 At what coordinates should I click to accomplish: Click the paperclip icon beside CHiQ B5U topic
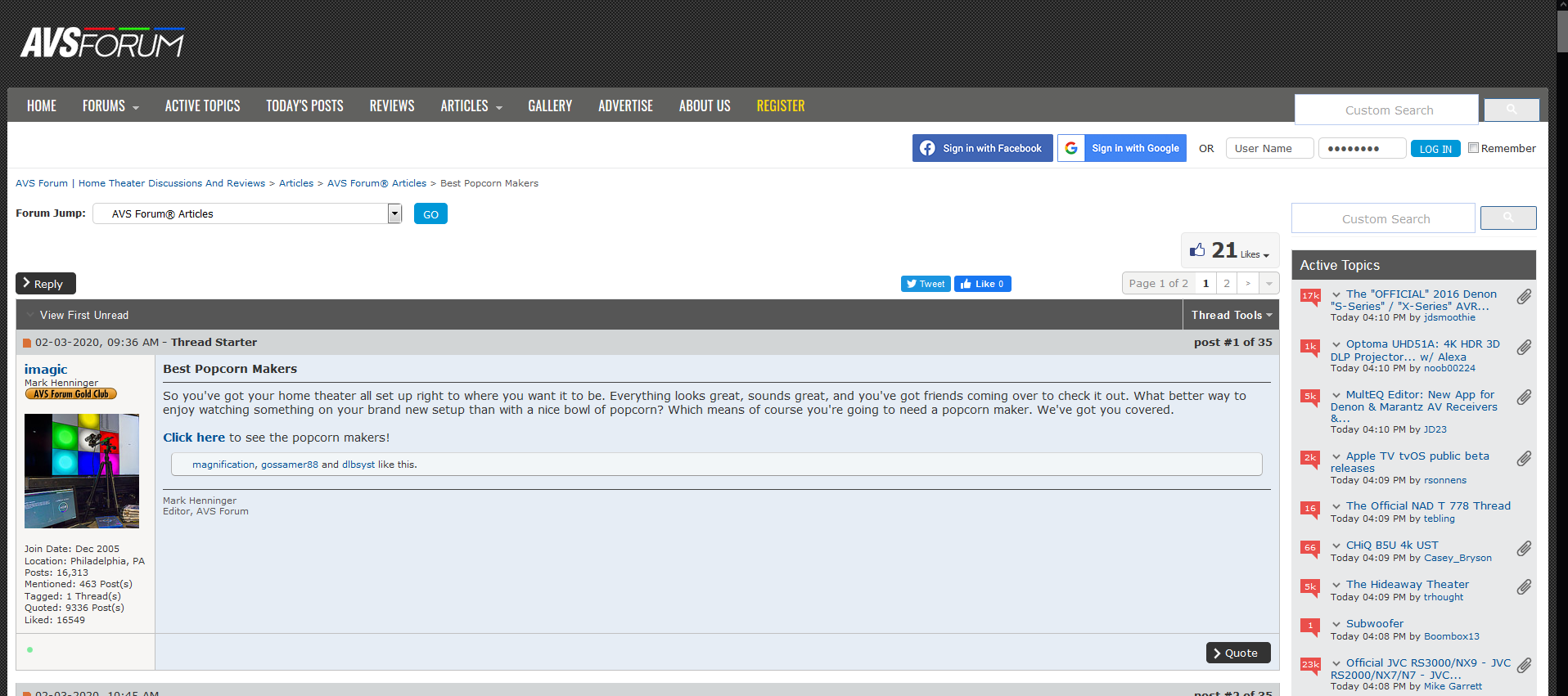[x=1524, y=549]
